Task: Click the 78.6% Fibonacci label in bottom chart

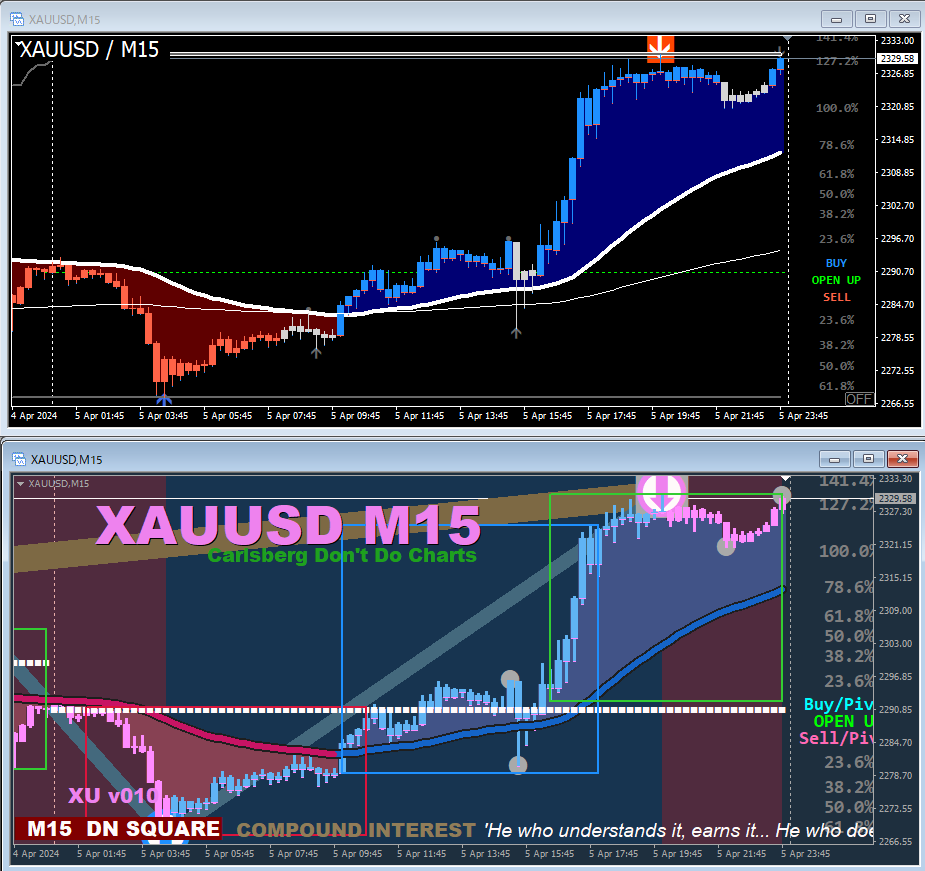Action: tap(849, 587)
